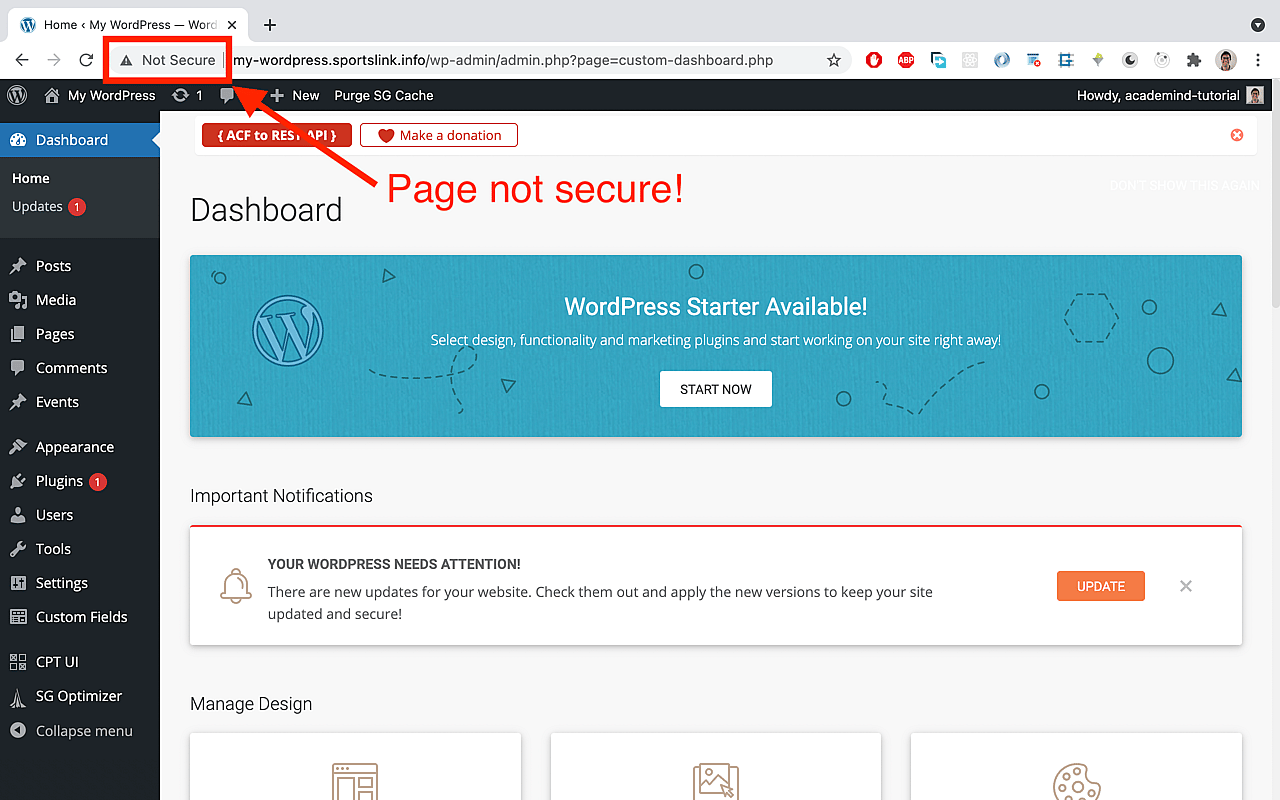Click Purge SG Cache in admin bar
Viewport: 1280px width, 800px height.
pos(384,95)
